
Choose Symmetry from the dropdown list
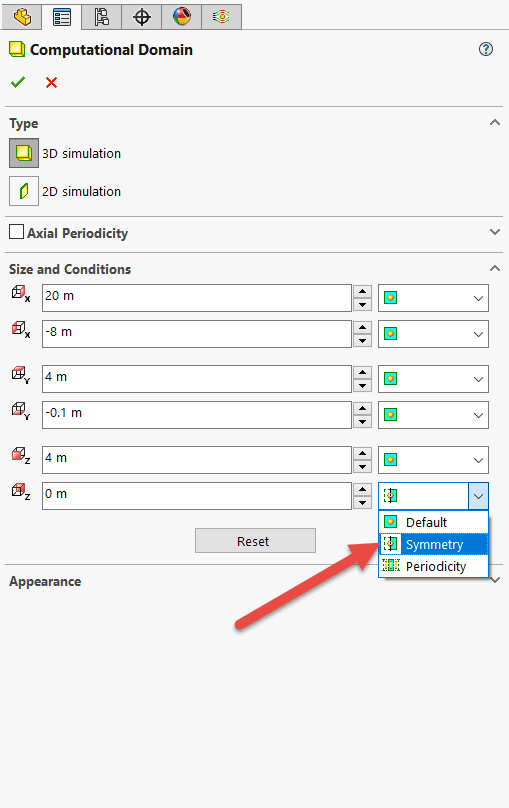tap(433, 544)
